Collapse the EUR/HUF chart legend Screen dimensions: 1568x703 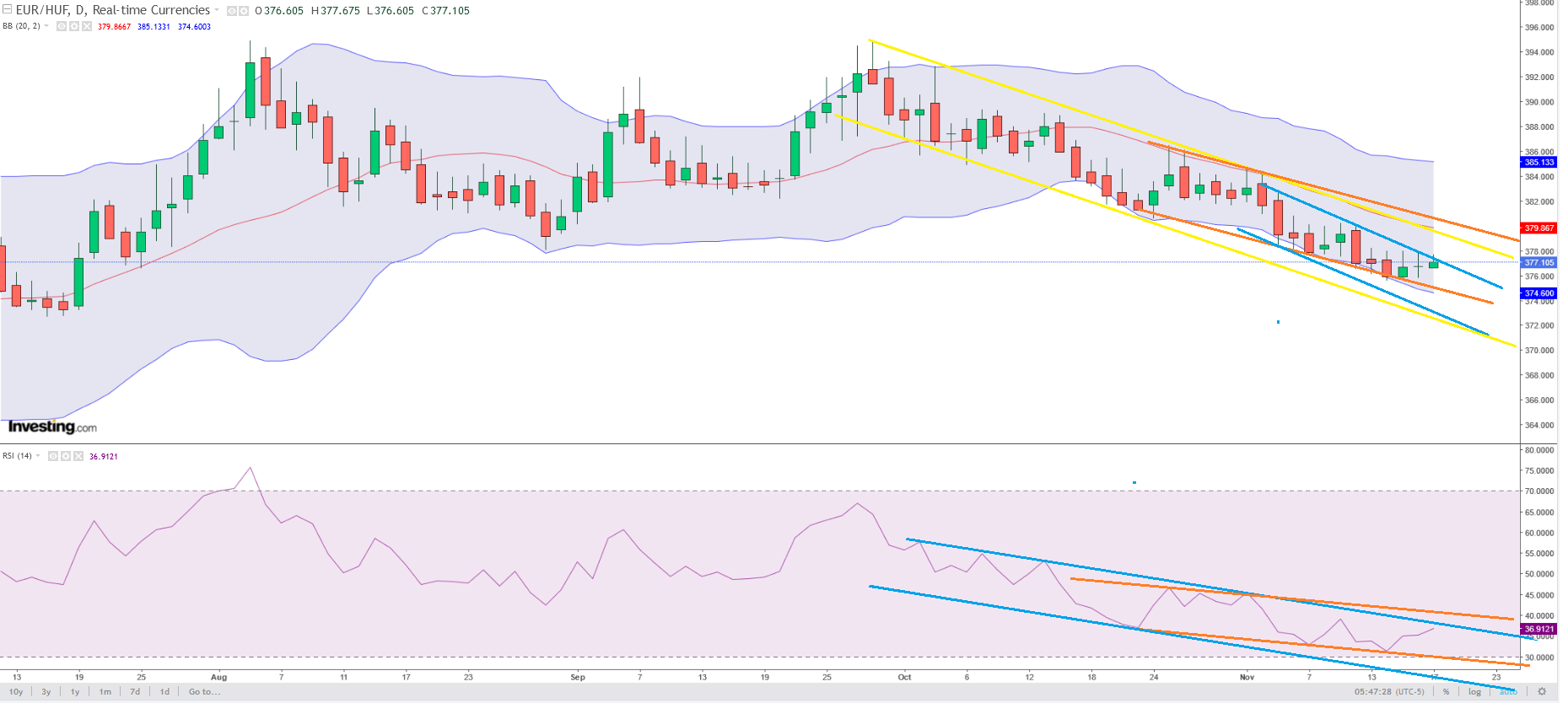(7, 10)
